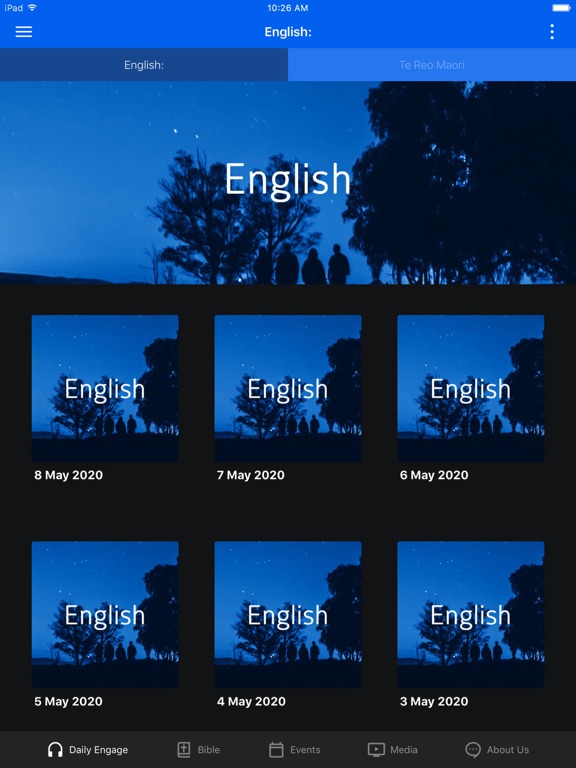Image resolution: width=576 pixels, height=768 pixels.
Task: Open the 4 May 2020 thumbnail
Action: point(288,614)
